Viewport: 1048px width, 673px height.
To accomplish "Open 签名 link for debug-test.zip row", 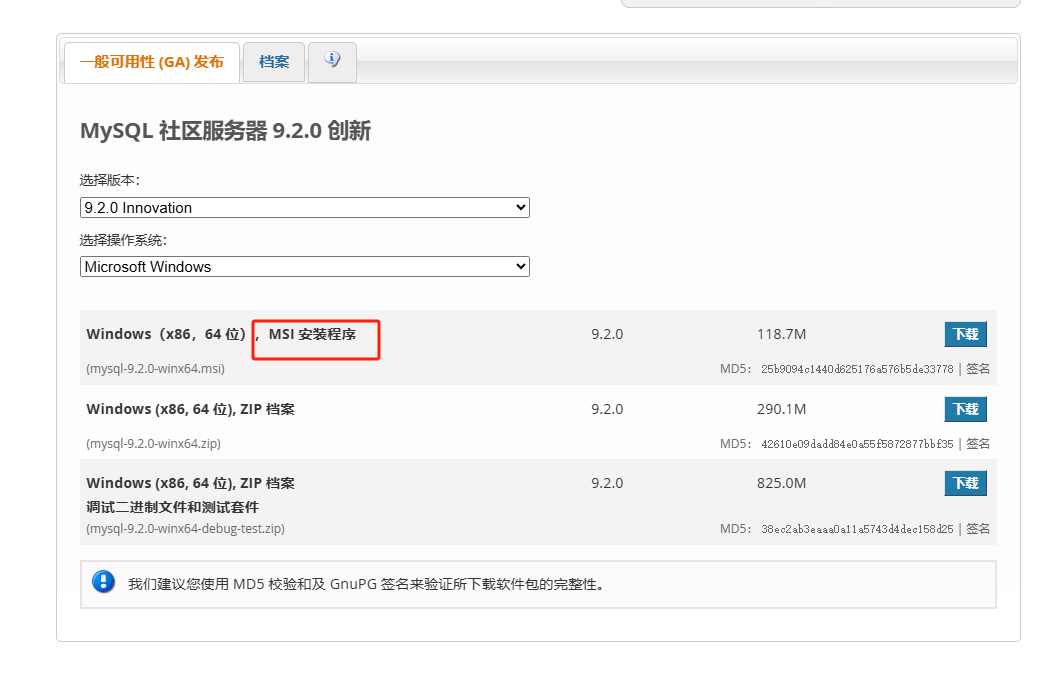I will (x=978, y=529).
